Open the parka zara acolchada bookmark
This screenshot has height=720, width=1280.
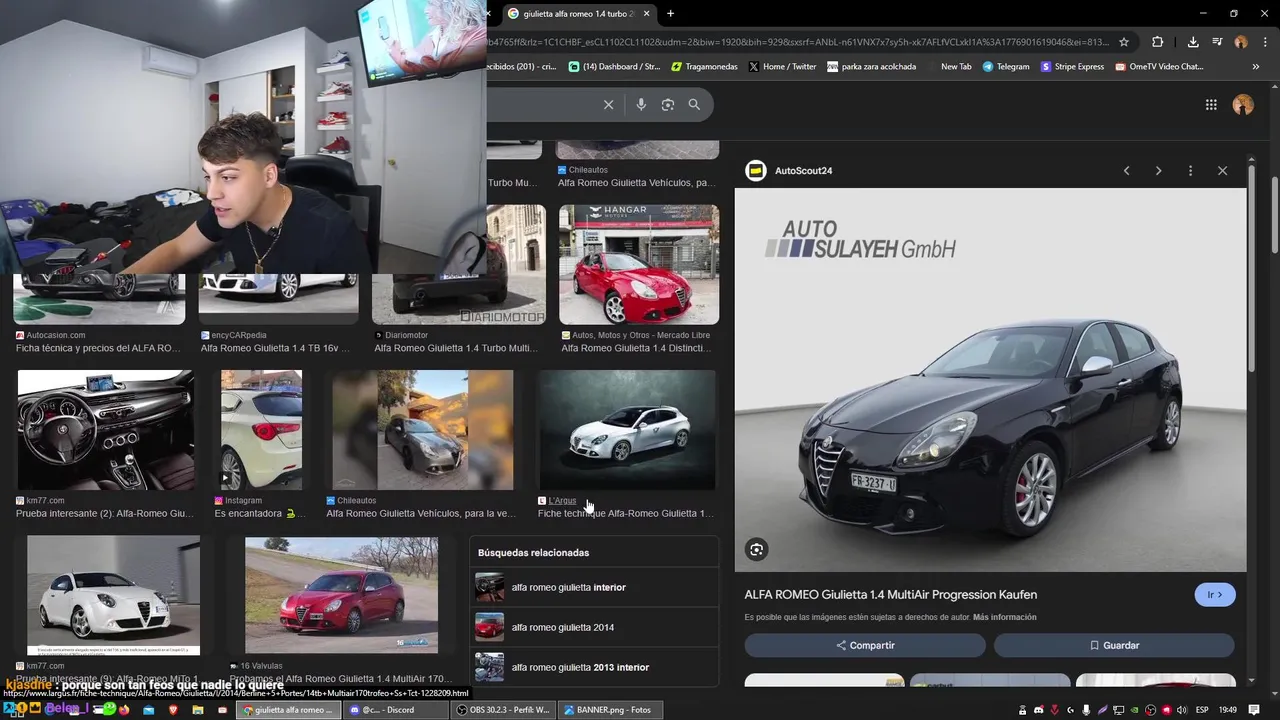871,67
